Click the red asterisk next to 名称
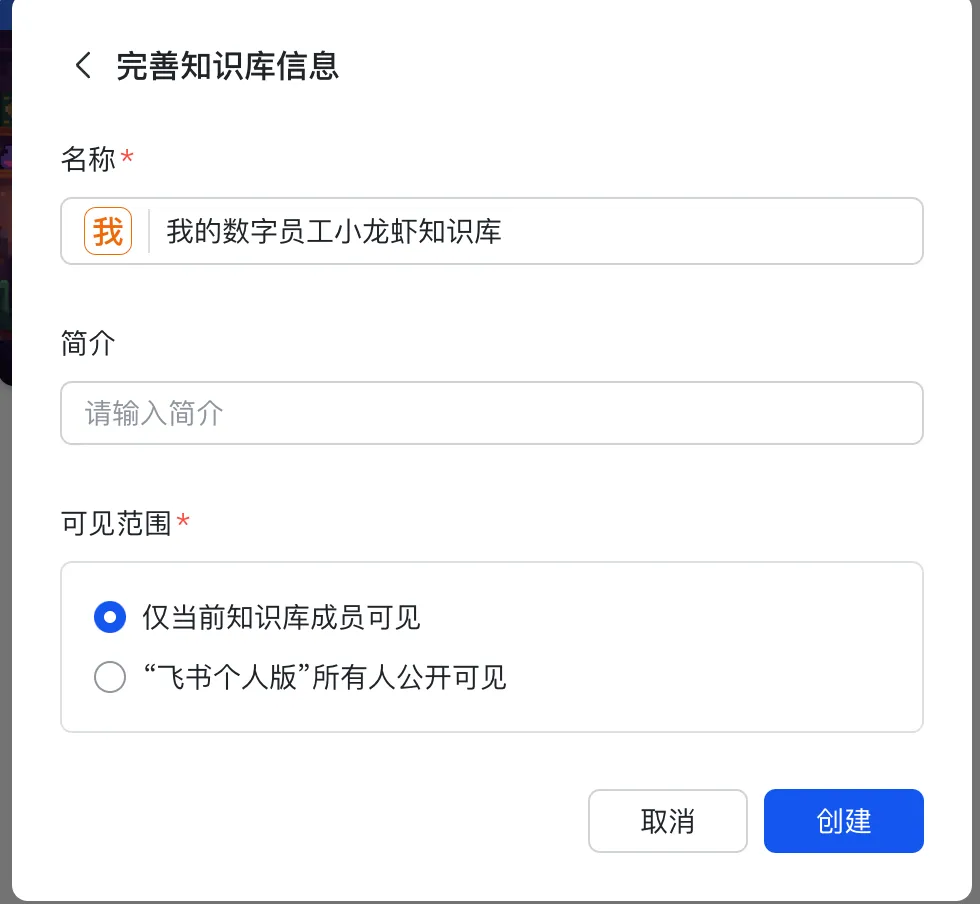980x904 pixels. [127, 158]
